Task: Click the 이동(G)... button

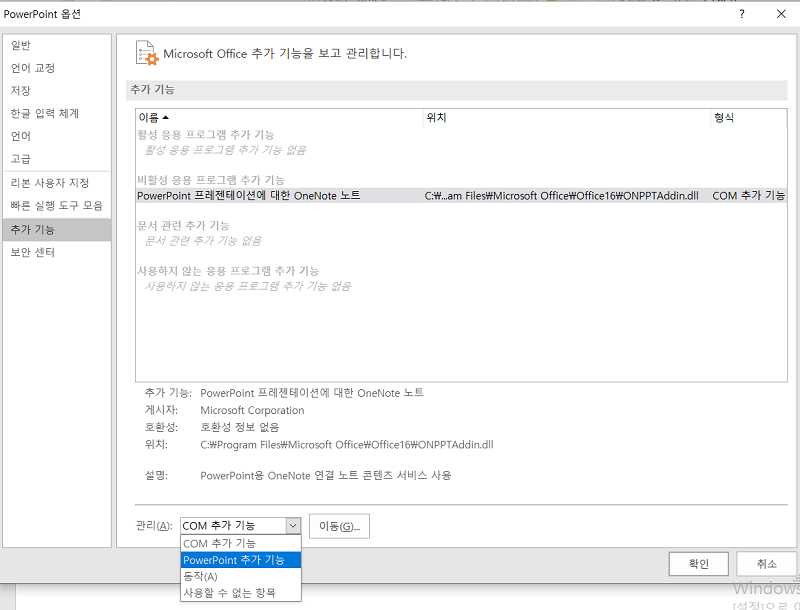Action: coord(339,526)
